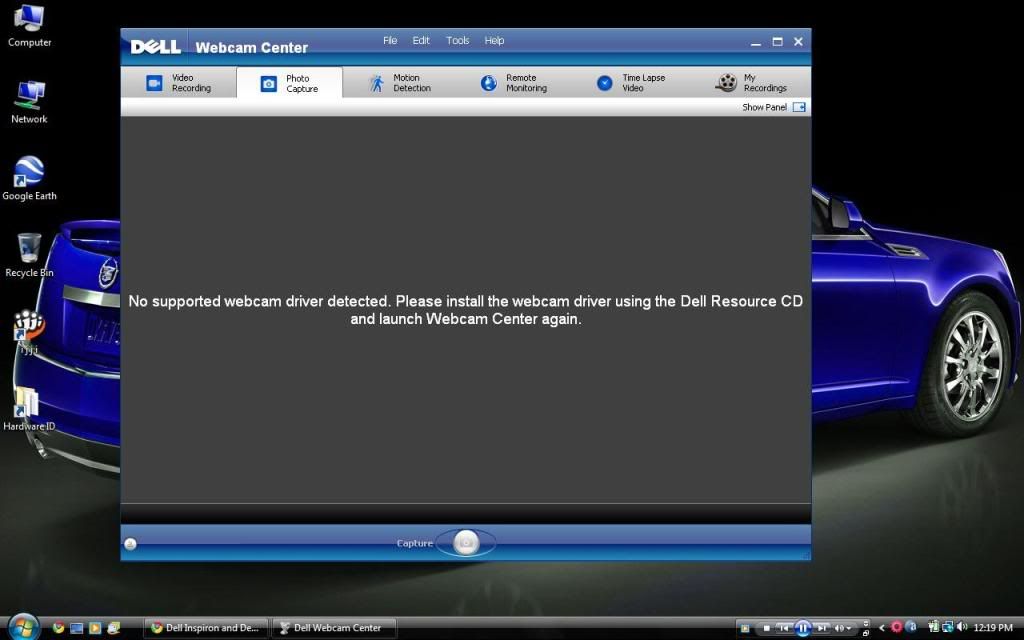Expand hidden system tray icons

point(882,628)
